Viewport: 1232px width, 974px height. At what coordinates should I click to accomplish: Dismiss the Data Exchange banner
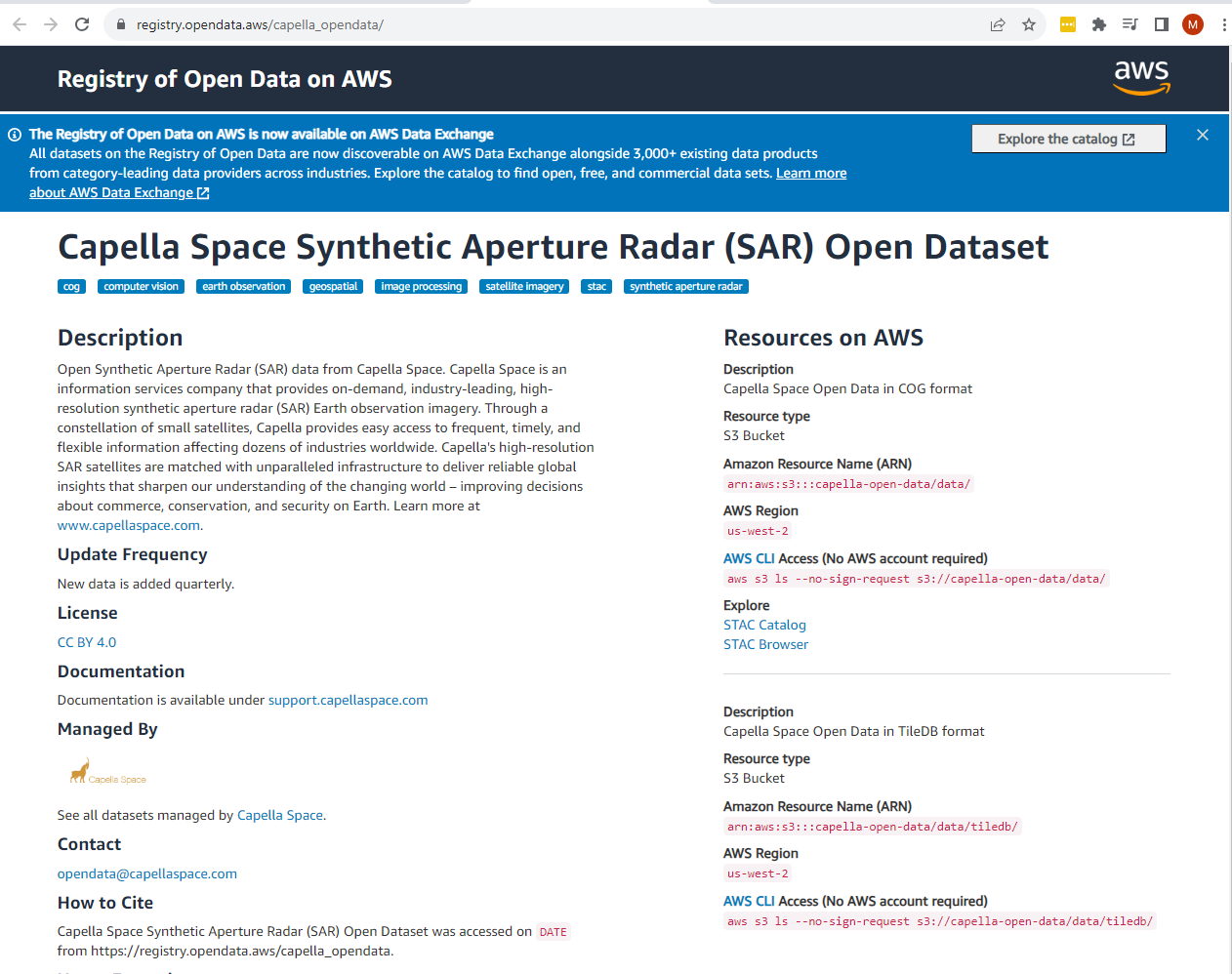[x=1203, y=135]
